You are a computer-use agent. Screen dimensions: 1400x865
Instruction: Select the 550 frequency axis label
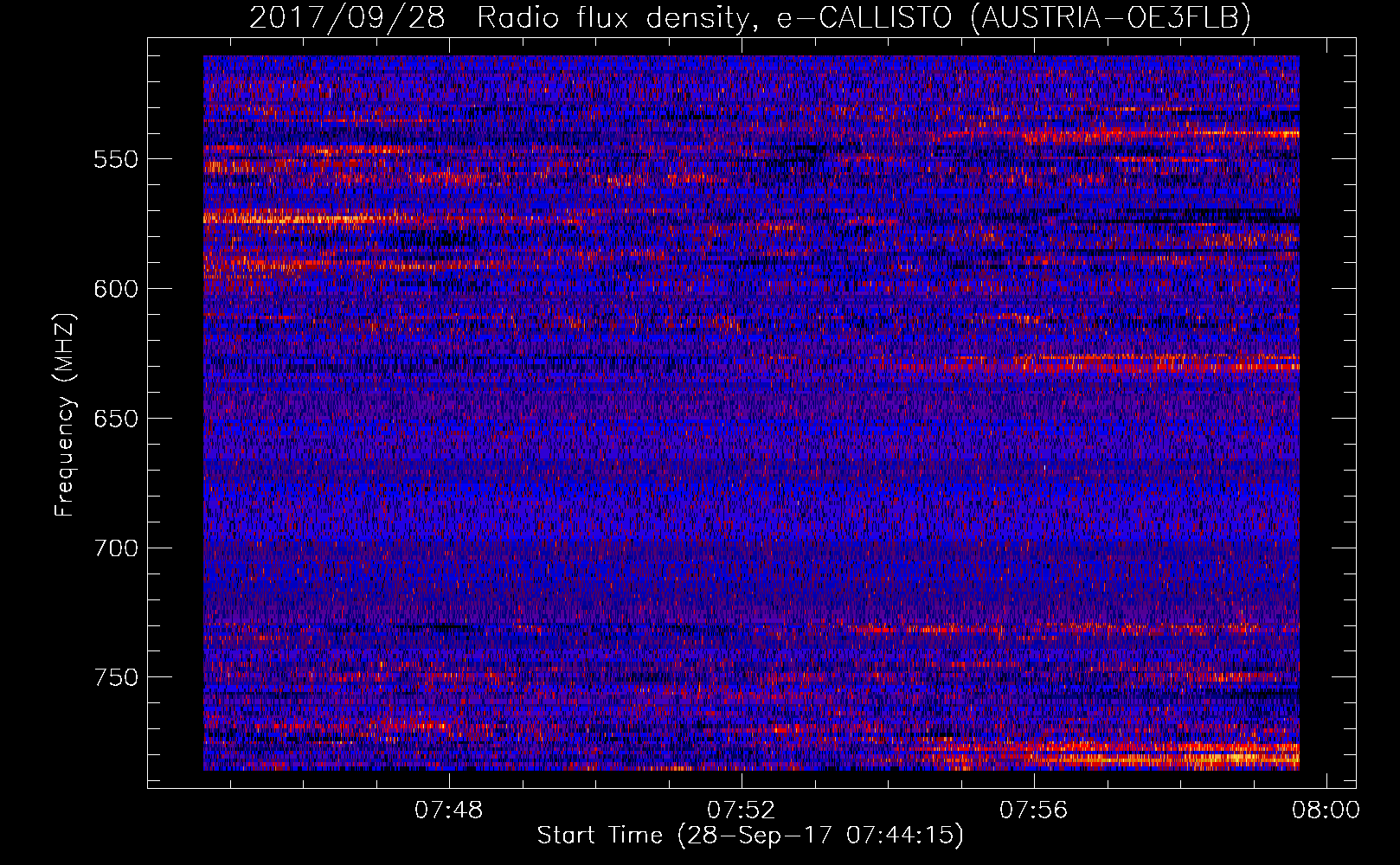click(x=116, y=159)
